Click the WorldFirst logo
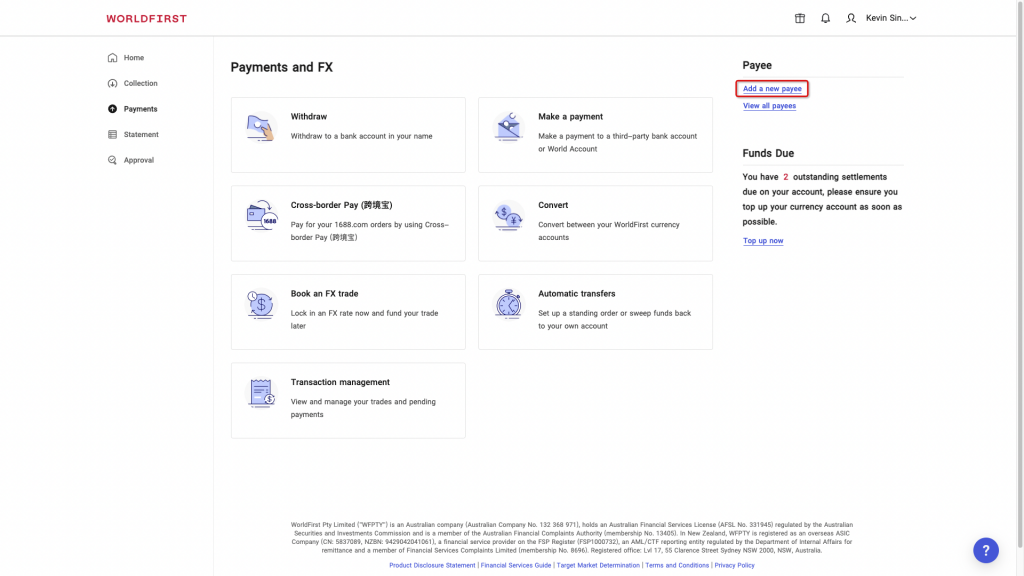Viewport: 1024px width, 576px height. pyautogui.click(x=146, y=19)
